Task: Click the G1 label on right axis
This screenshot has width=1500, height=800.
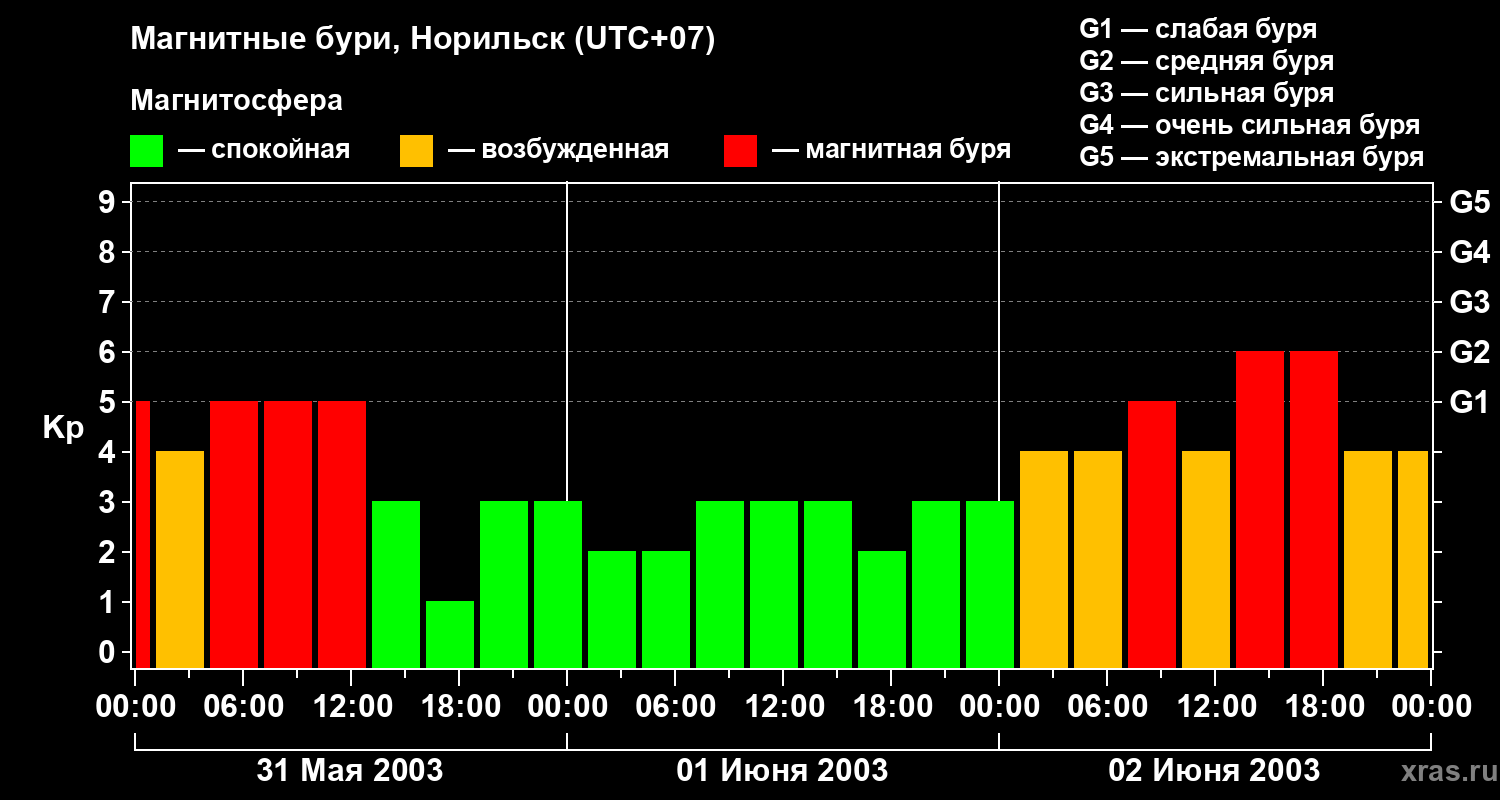Action: (x=1470, y=403)
